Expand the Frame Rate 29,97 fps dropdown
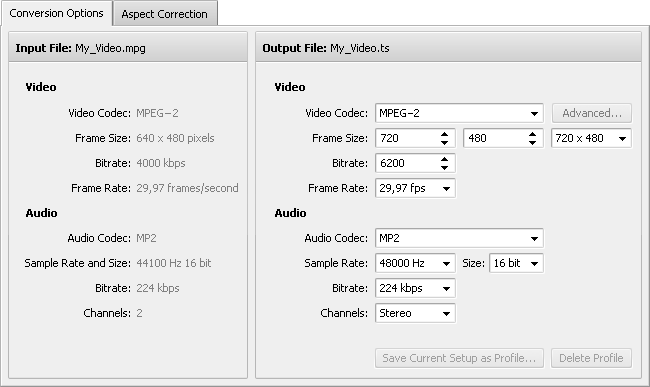Image resolution: width=650 pixels, height=387 pixels. pos(415,188)
